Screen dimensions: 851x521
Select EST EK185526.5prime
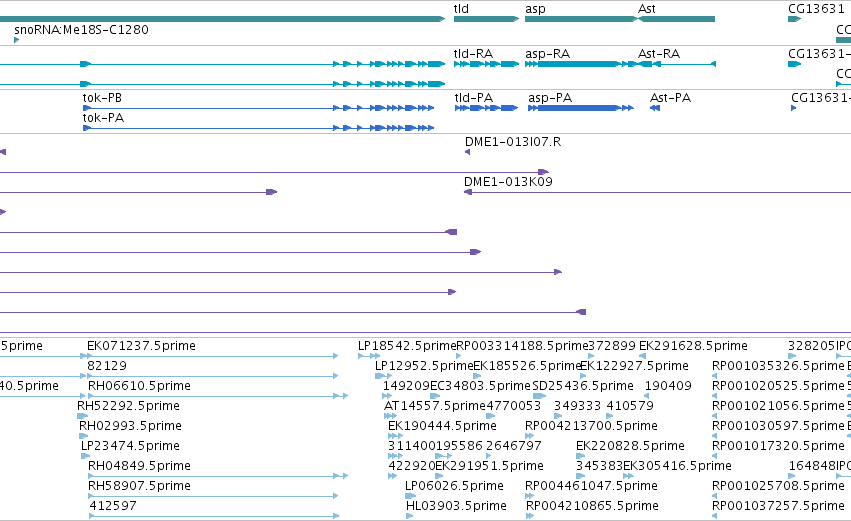528,366
